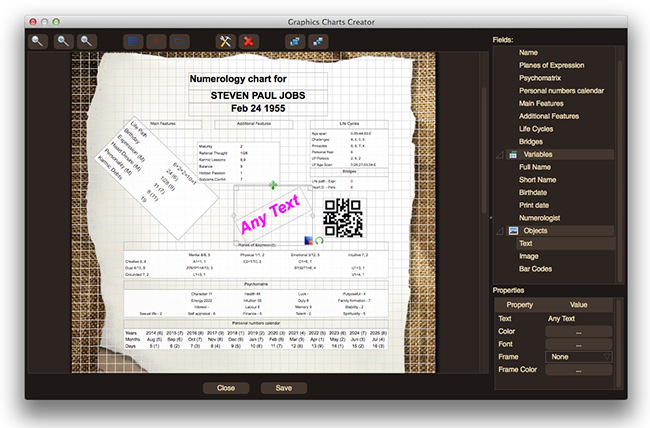Select the Birthdate variable
The height and width of the screenshot is (428, 650).
(x=533, y=193)
